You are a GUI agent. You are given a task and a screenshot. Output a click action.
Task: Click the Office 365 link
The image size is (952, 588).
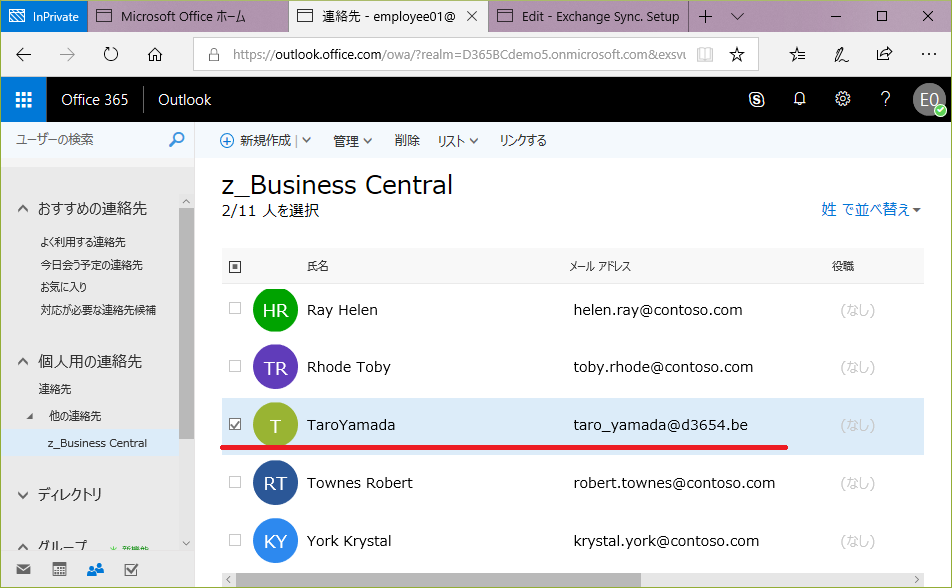[x=95, y=100]
